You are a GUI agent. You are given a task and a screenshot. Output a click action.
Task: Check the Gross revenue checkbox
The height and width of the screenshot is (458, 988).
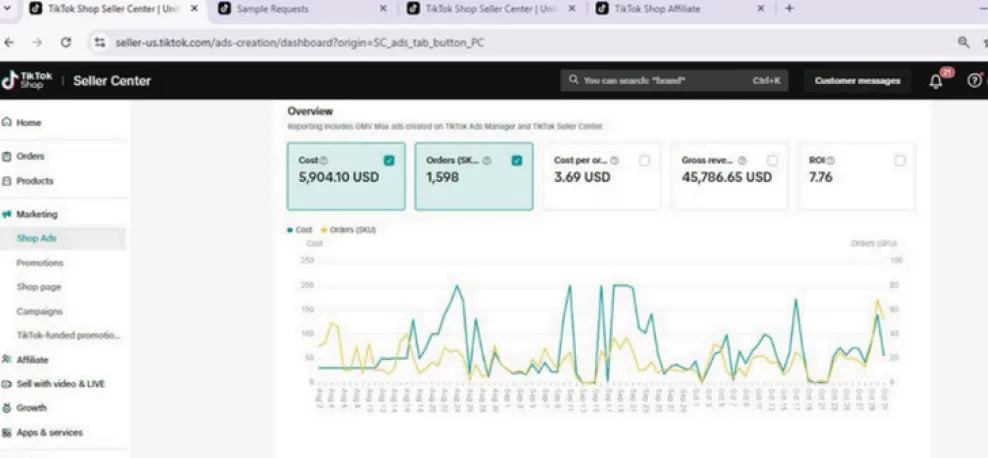(x=772, y=161)
